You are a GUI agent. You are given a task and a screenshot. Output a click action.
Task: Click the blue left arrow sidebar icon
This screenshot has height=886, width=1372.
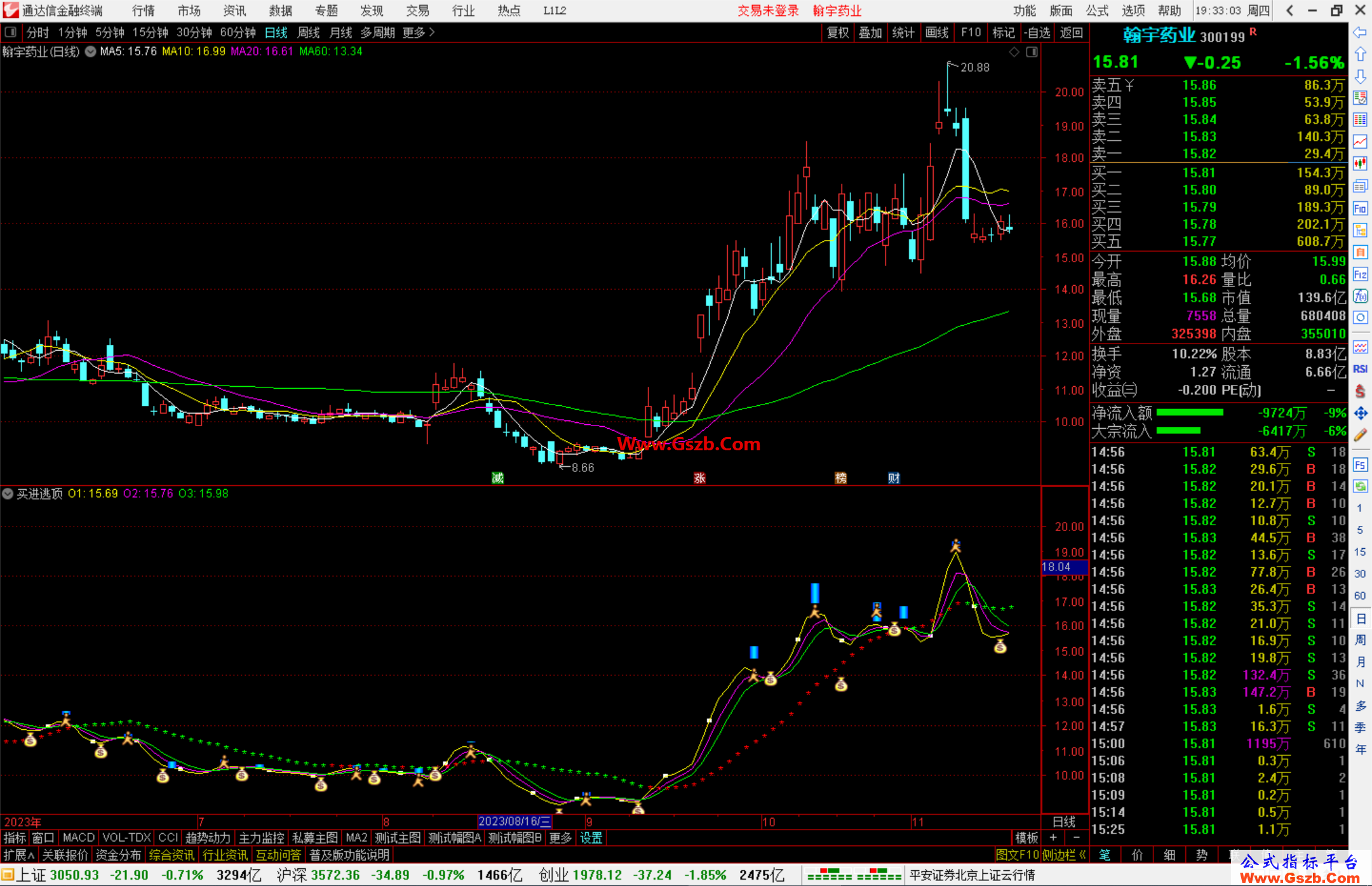coord(1360,32)
